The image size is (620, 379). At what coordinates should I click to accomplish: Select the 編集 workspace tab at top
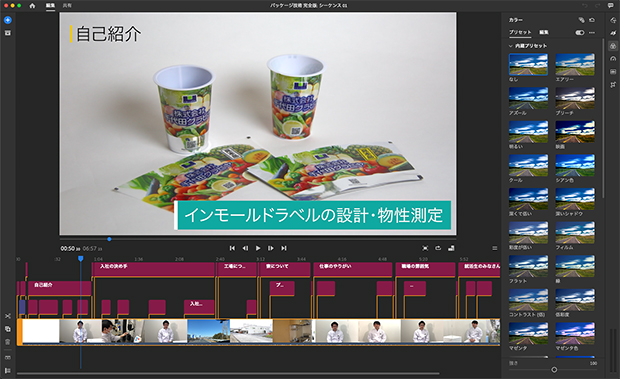(50, 6)
